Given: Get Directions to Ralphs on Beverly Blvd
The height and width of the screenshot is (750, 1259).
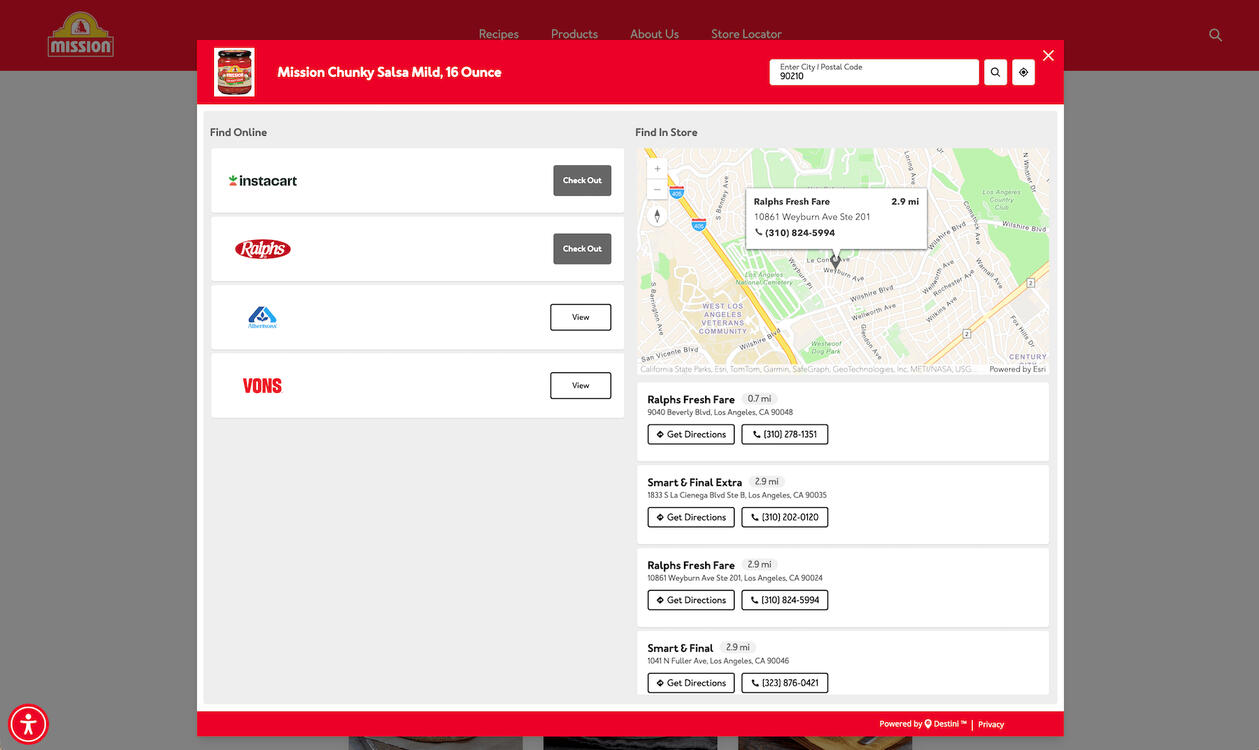Looking at the screenshot, I should coord(691,434).
